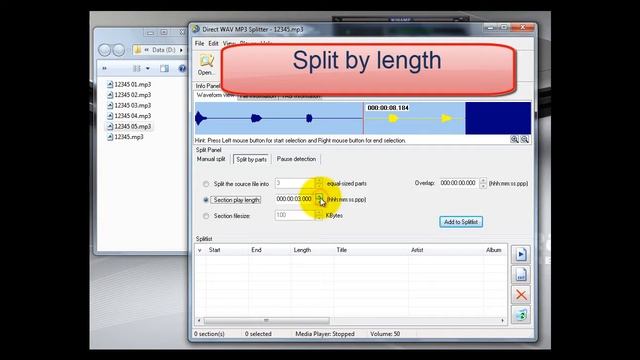Click 'Media Player: Stopped' in status bar
The image size is (640, 360).
coord(325,334)
